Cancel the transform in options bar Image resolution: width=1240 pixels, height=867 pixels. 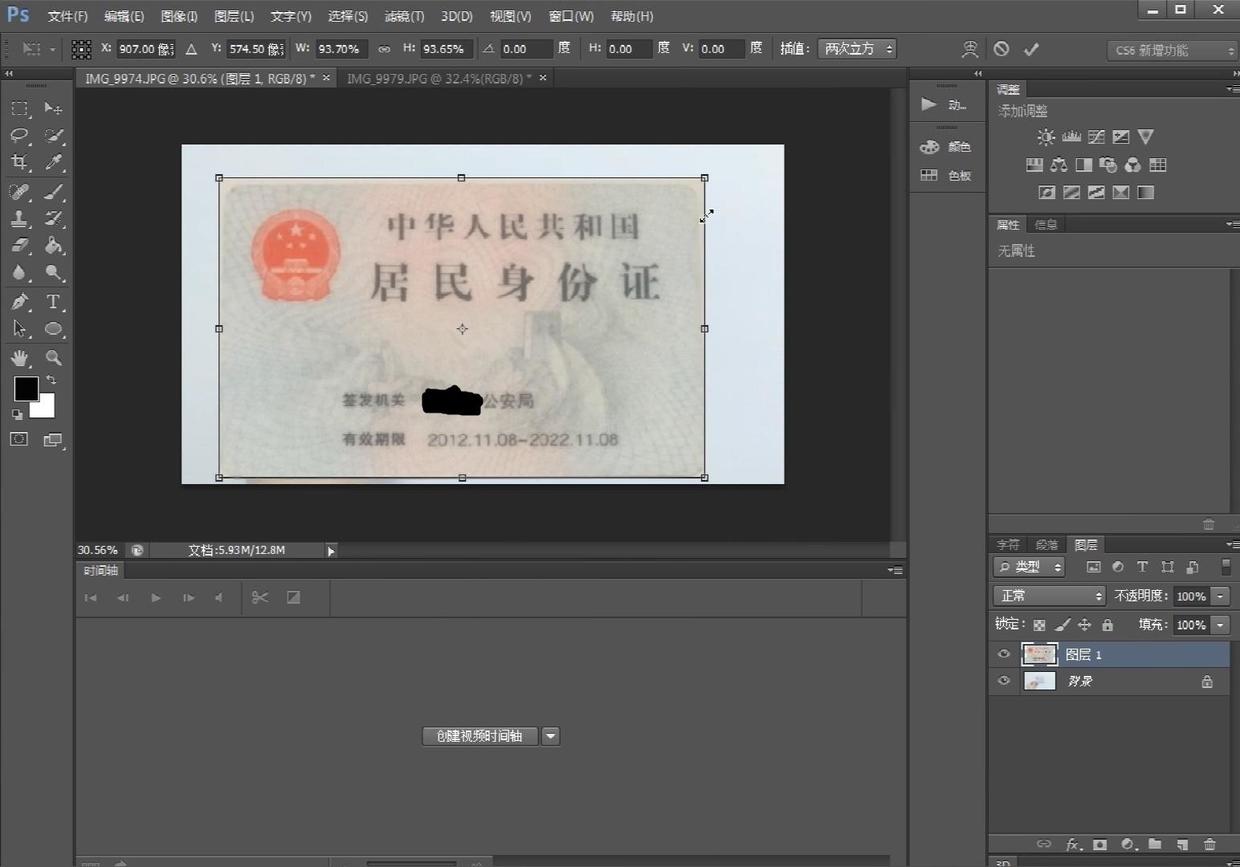click(x=1001, y=49)
